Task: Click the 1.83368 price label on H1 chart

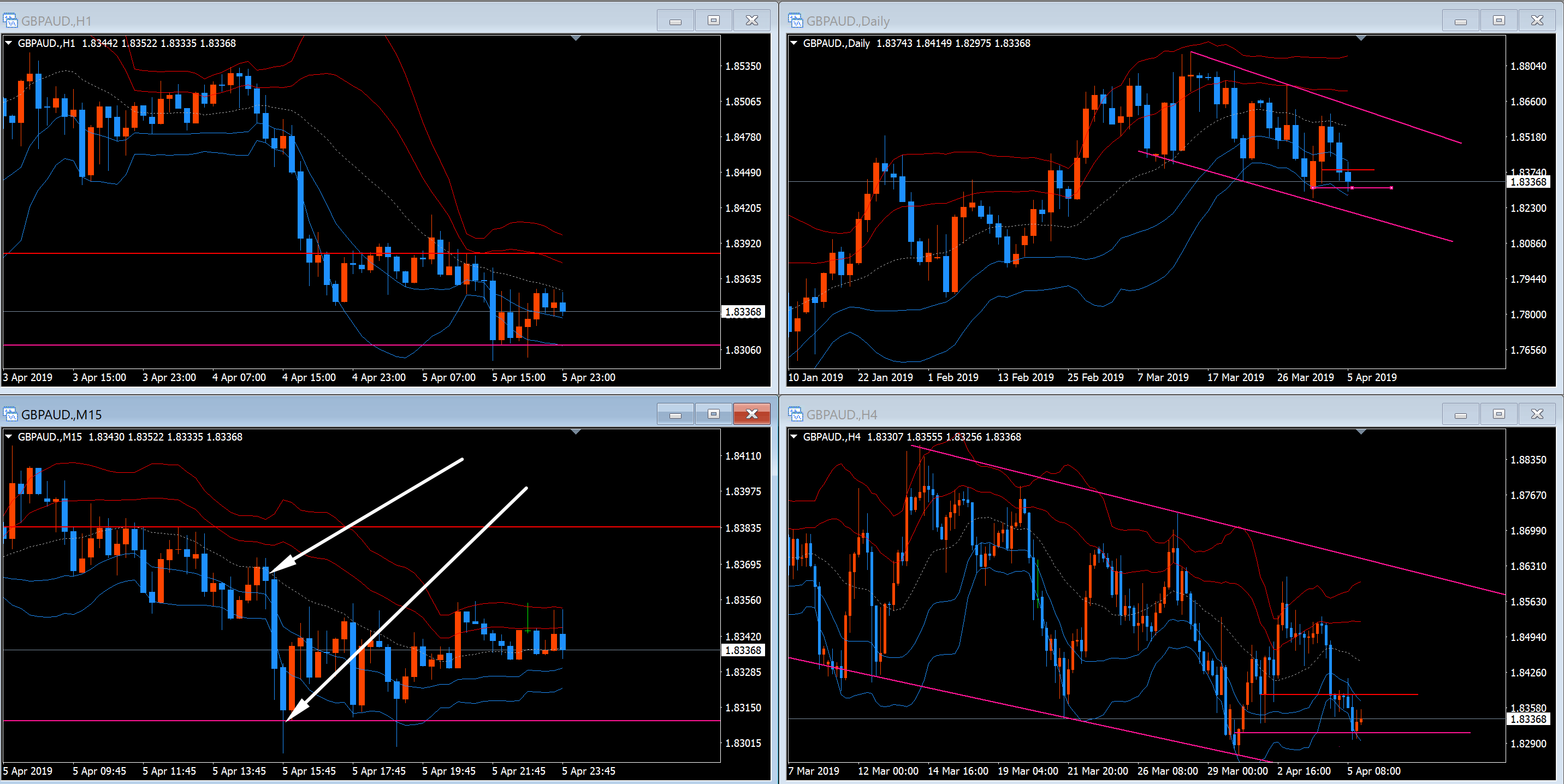Action: pos(743,312)
